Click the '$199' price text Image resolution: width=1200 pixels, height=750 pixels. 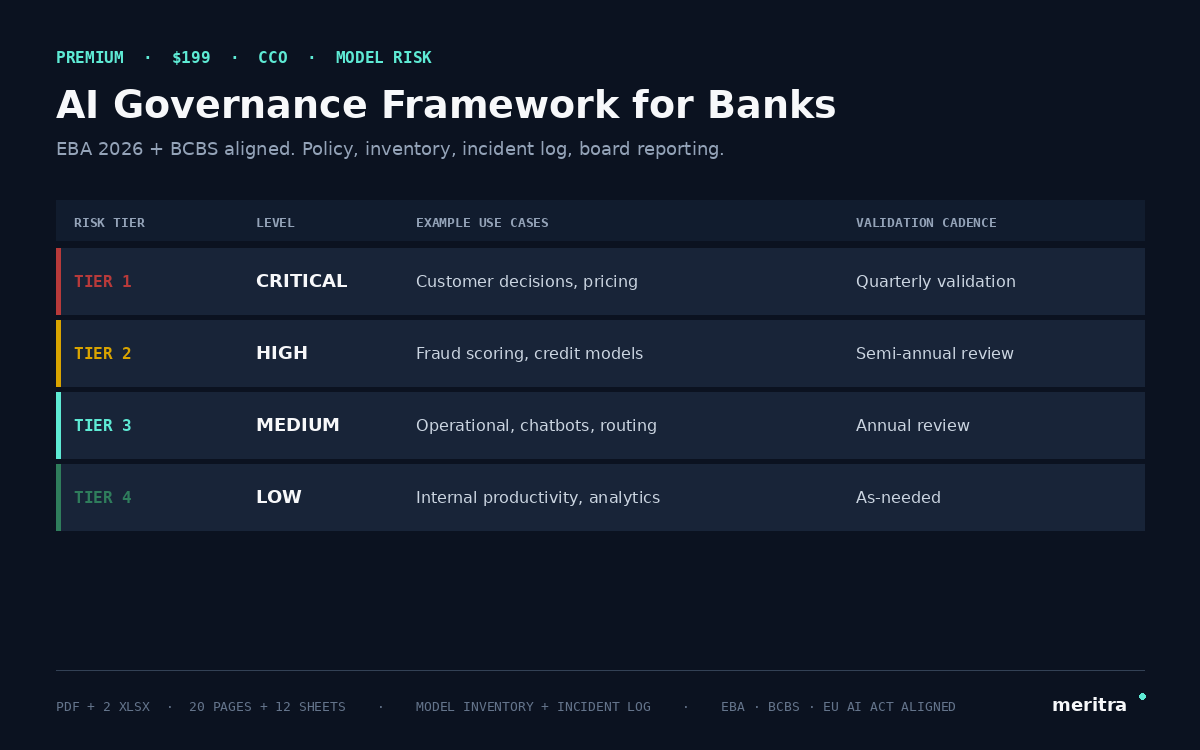click(x=191, y=58)
